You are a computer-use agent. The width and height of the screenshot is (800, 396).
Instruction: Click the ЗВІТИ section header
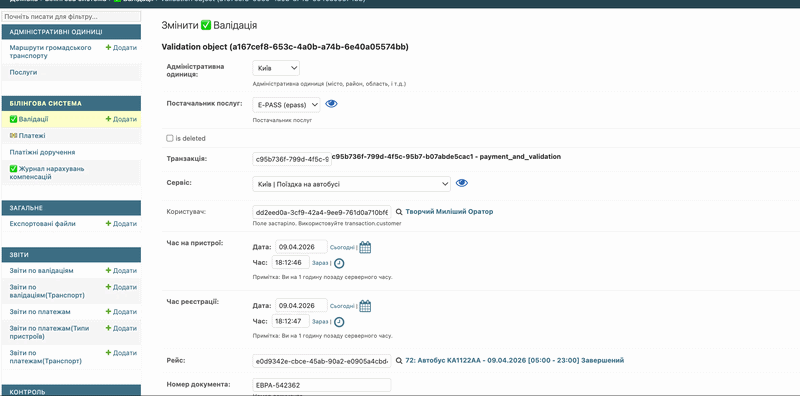coord(71,255)
